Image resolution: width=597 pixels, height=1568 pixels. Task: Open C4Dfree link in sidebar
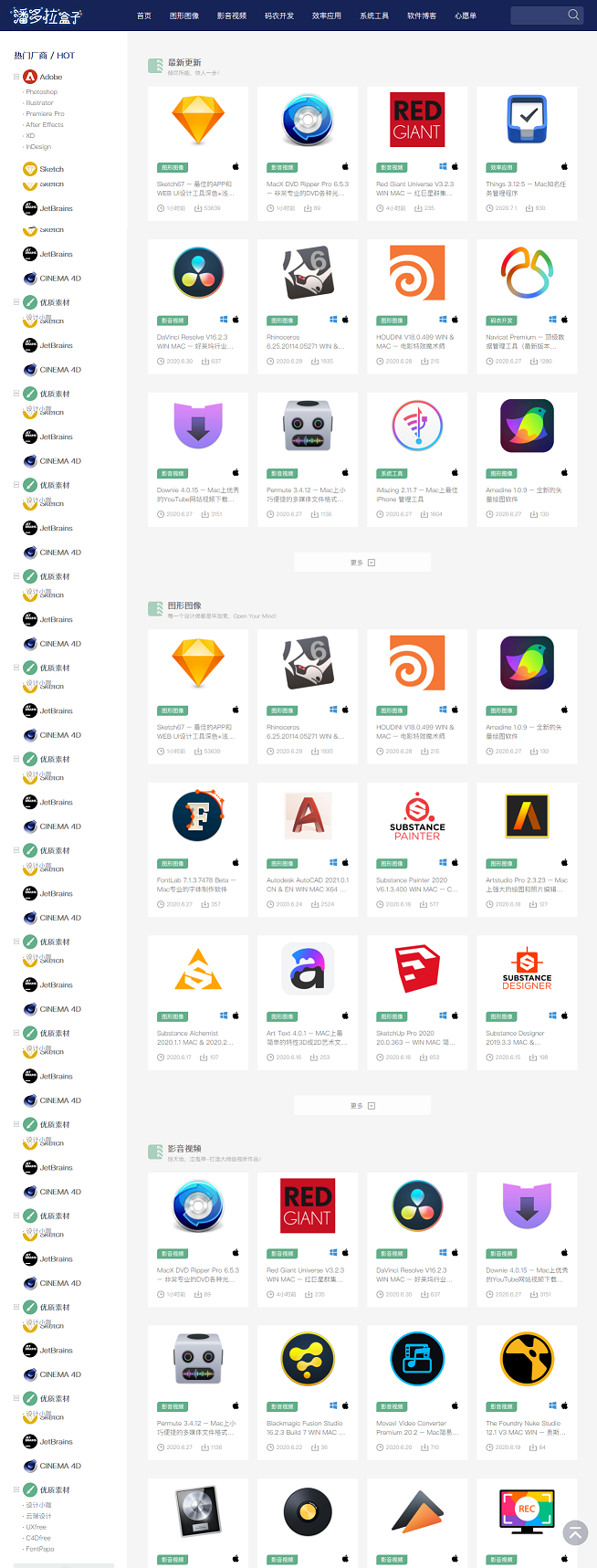click(x=38, y=1538)
